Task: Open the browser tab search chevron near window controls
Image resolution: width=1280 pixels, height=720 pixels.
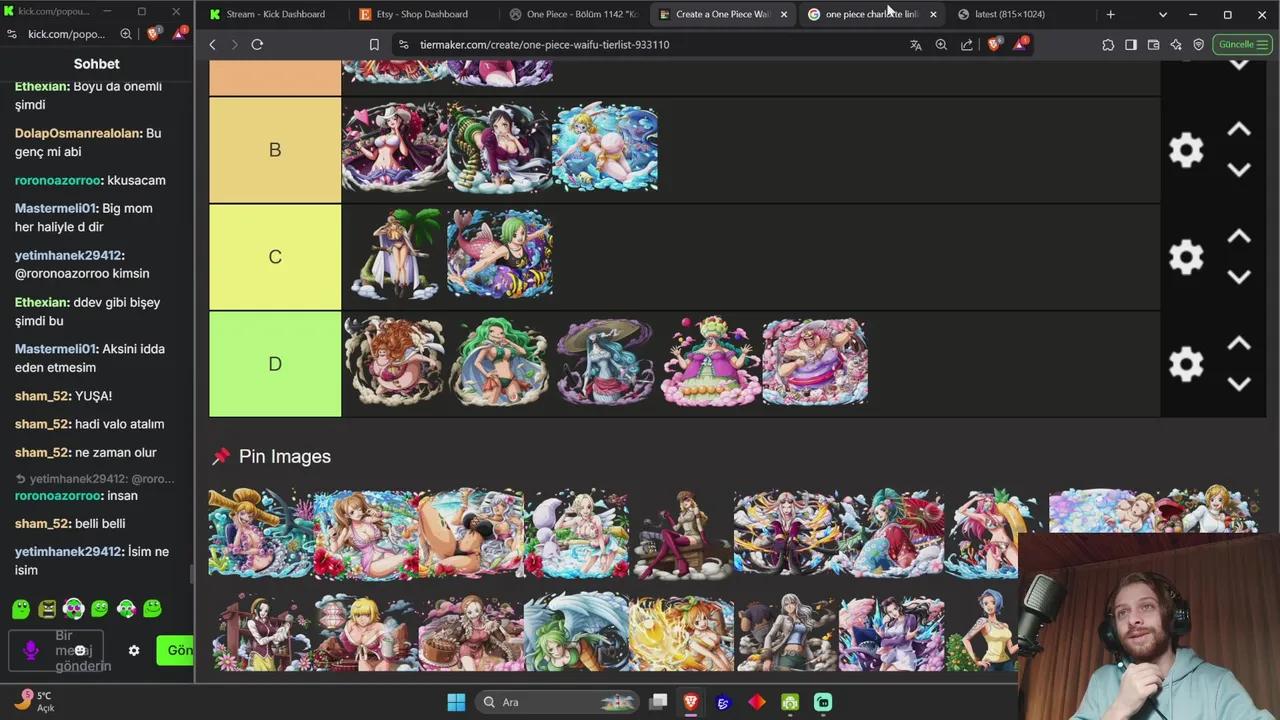Action: tap(1162, 14)
